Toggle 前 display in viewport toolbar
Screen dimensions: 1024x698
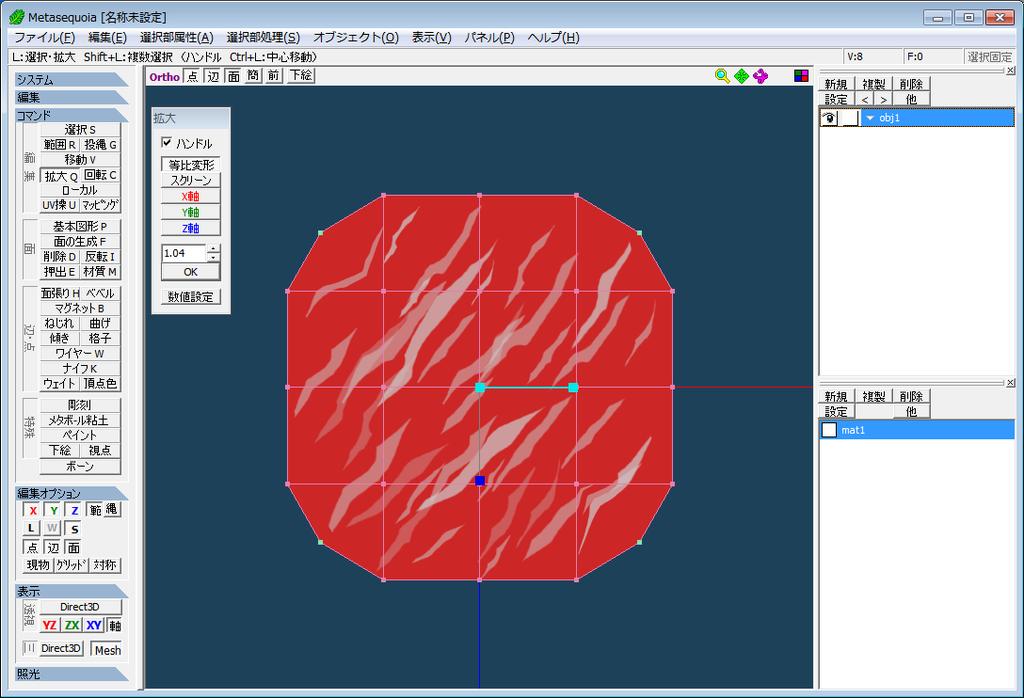[274, 76]
